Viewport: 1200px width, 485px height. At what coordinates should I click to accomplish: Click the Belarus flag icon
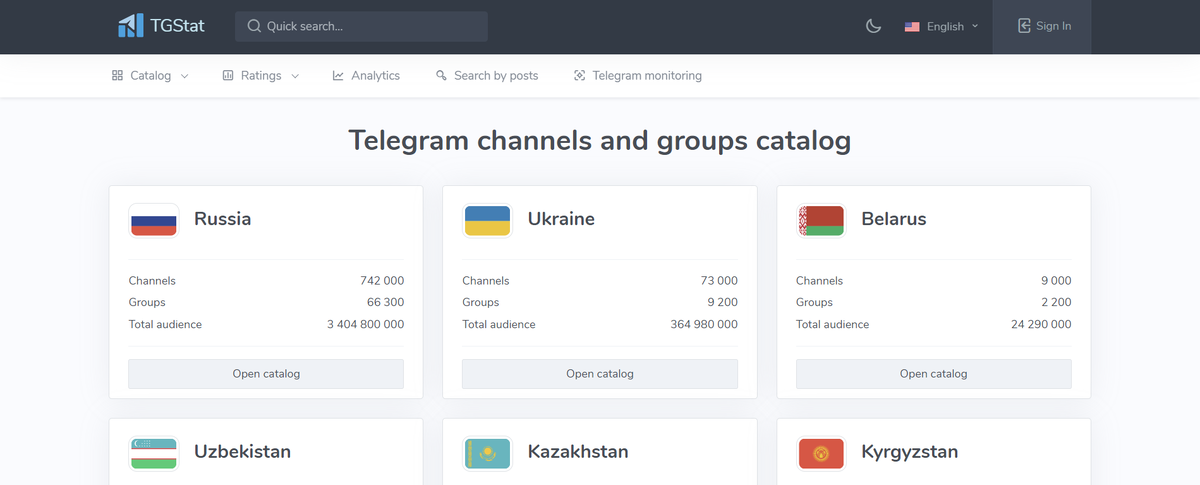click(x=821, y=220)
